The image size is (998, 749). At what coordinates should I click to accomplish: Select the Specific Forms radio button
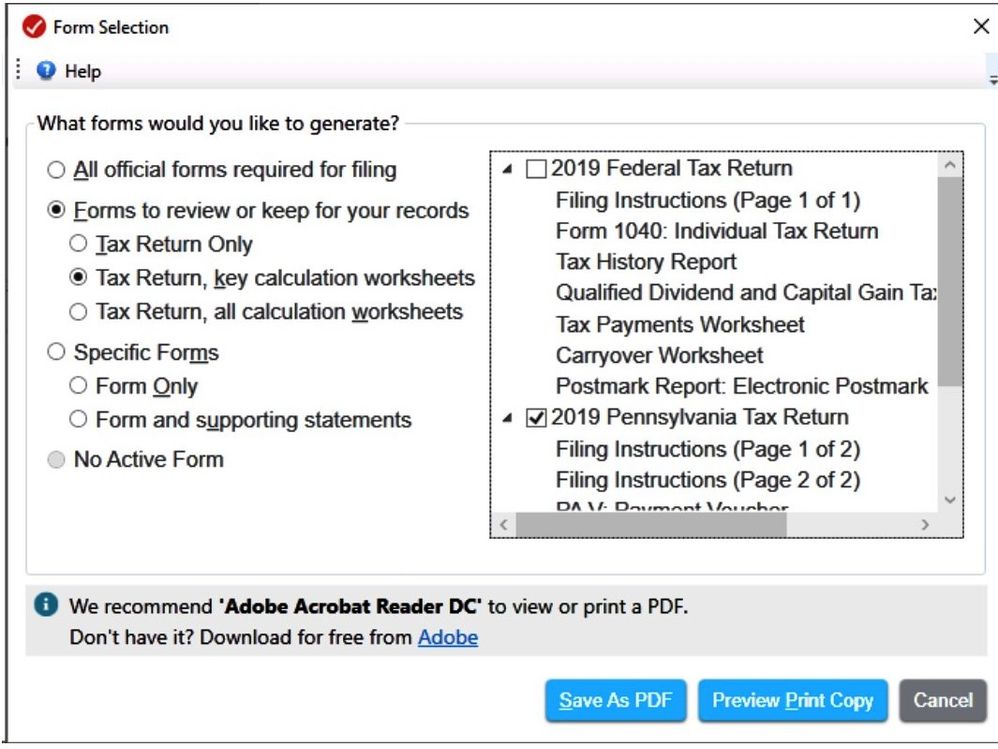point(57,352)
